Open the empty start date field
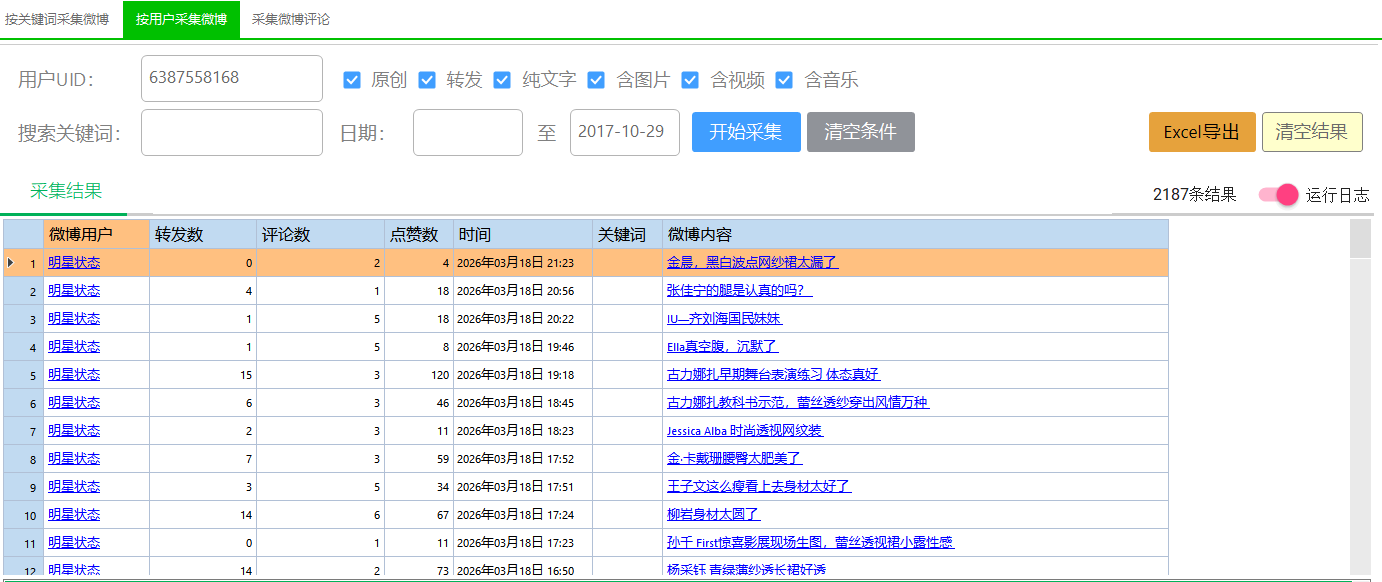1382x582 pixels. coord(467,133)
